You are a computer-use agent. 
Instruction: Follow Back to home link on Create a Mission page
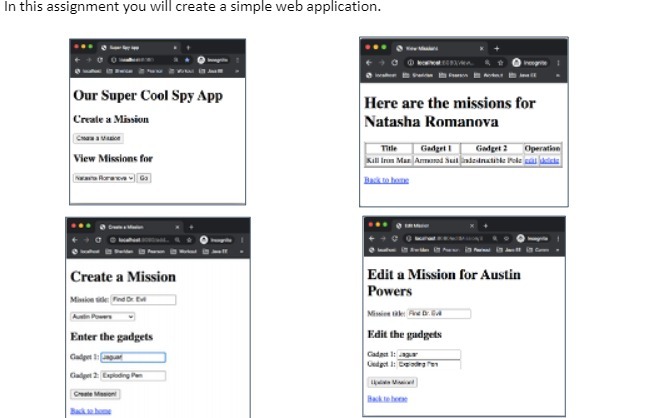[x=91, y=411]
